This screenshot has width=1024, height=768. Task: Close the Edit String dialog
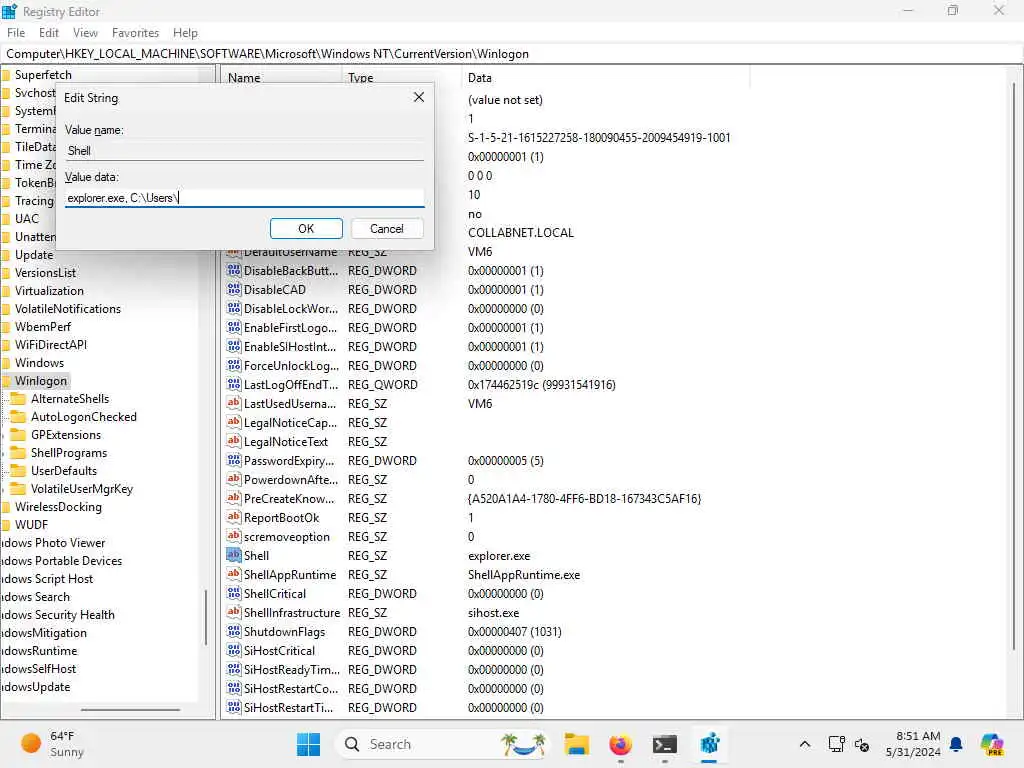(419, 97)
